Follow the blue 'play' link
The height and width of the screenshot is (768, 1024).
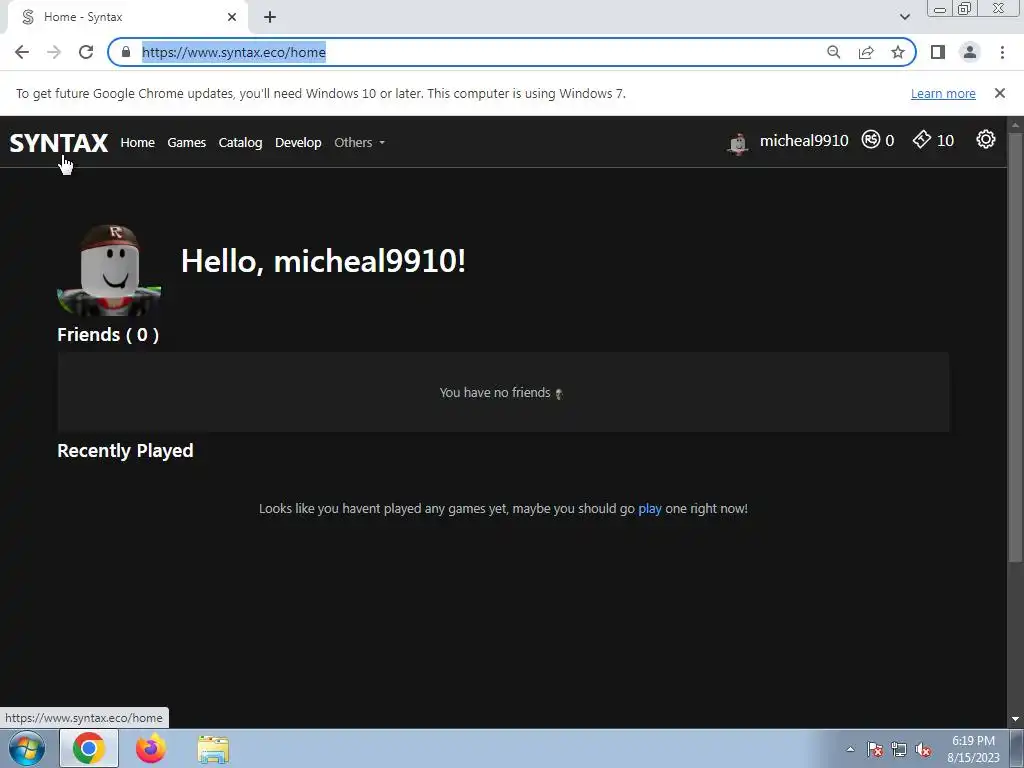tap(650, 509)
